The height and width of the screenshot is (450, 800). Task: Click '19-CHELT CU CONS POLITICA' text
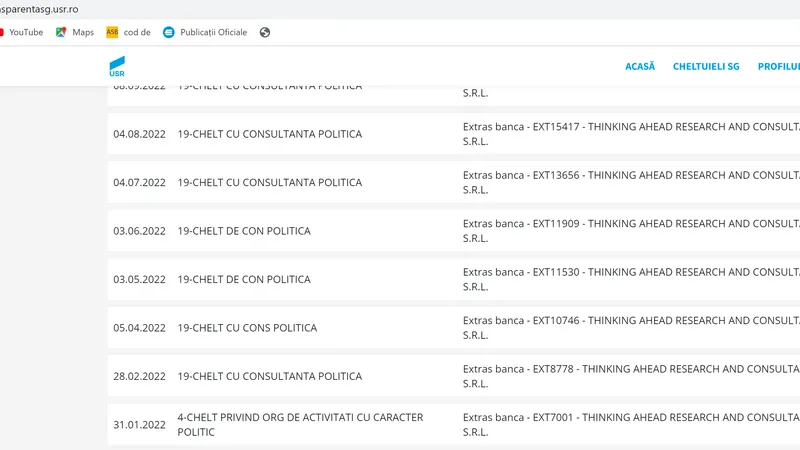247,328
